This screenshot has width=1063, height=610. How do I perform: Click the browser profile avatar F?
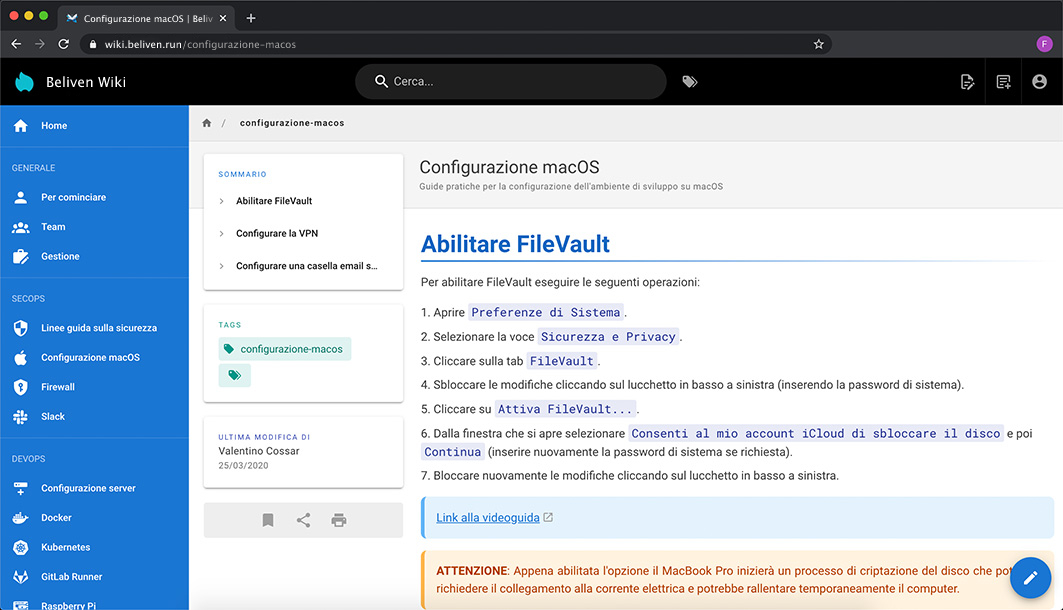(x=1045, y=44)
